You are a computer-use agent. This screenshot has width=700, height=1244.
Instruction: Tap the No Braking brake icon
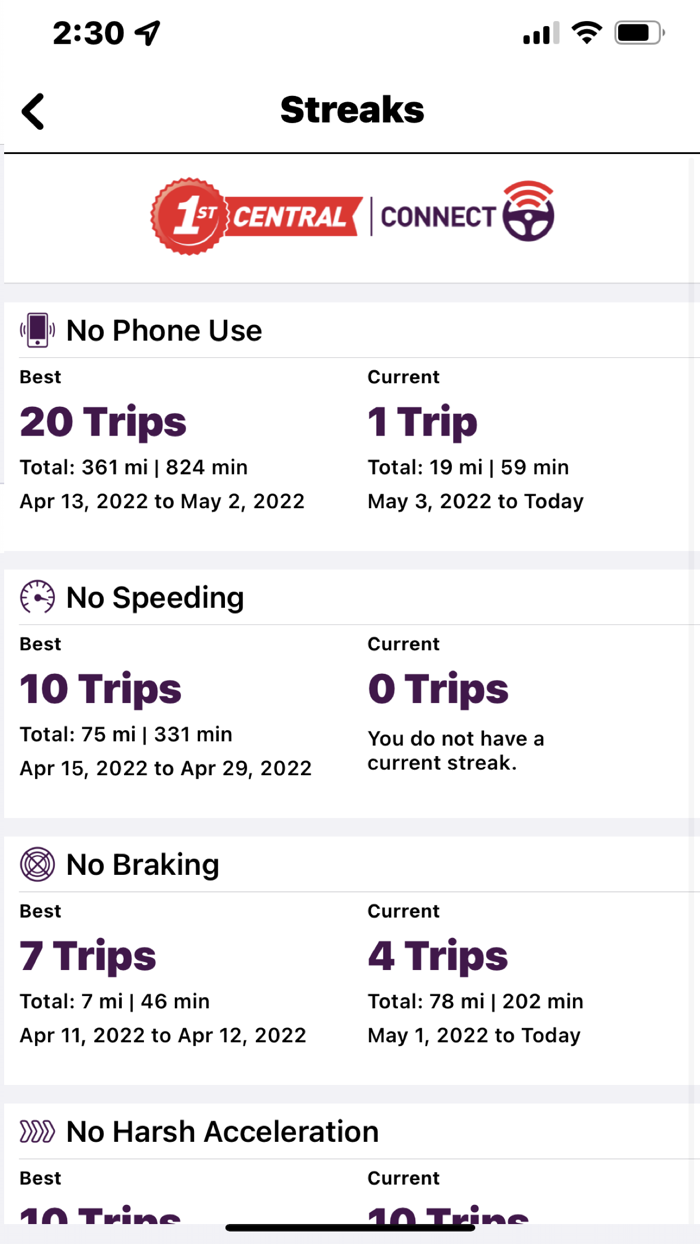37,864
